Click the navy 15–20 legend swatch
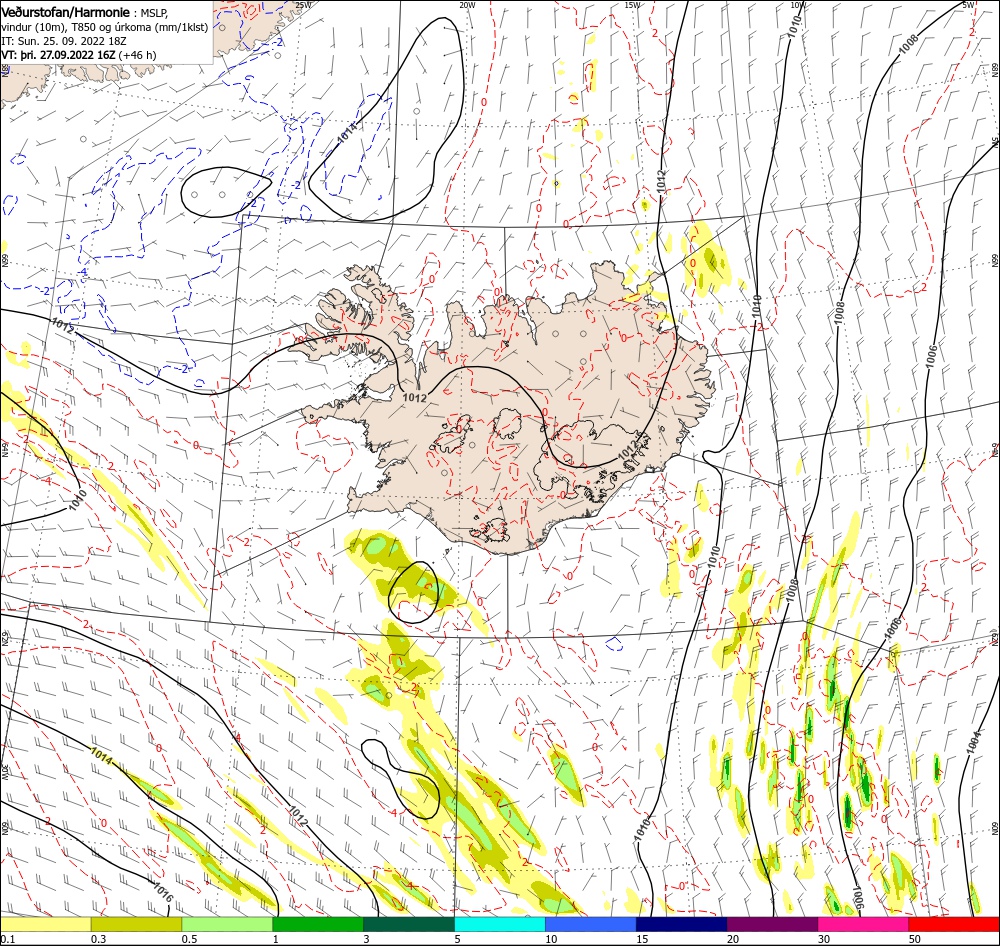 (682, 924)
